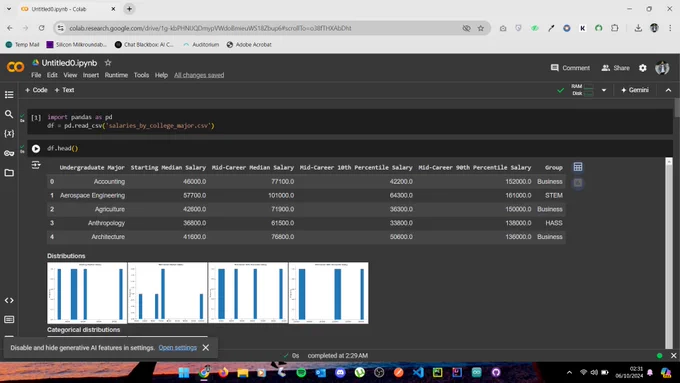680x383 pixels.
Task: Open the Insert menu
Action: pos(91,75)
